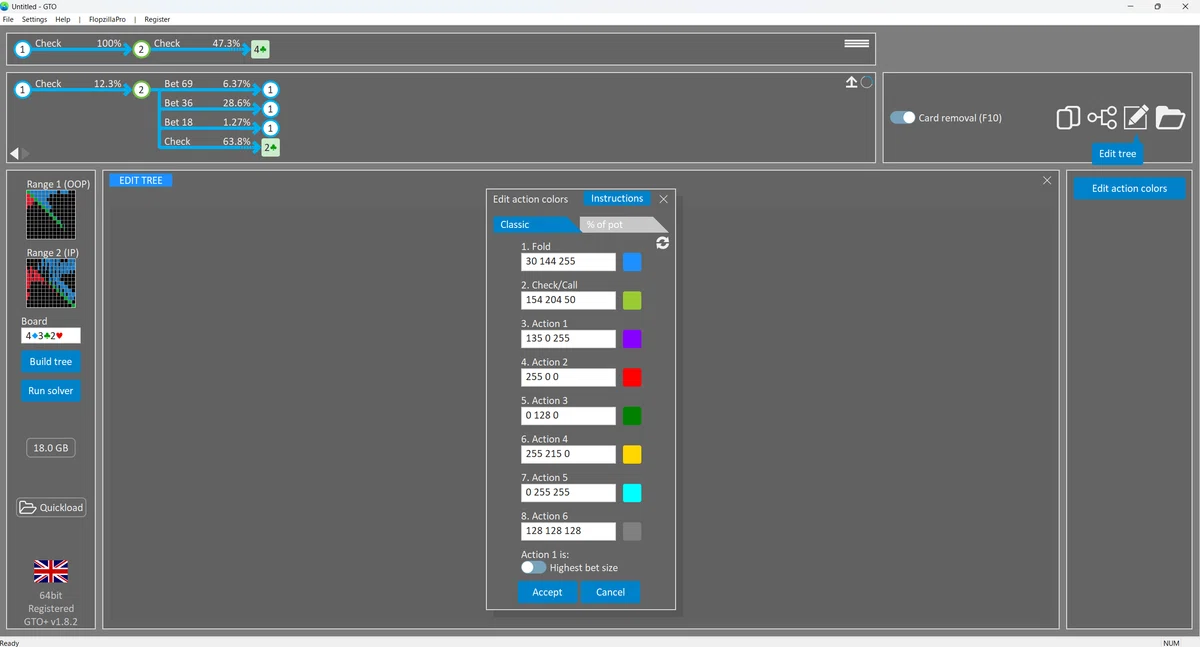Click the Action 4 RGB value field
Screen dimensions: 1200x647
tap(568, 454)
